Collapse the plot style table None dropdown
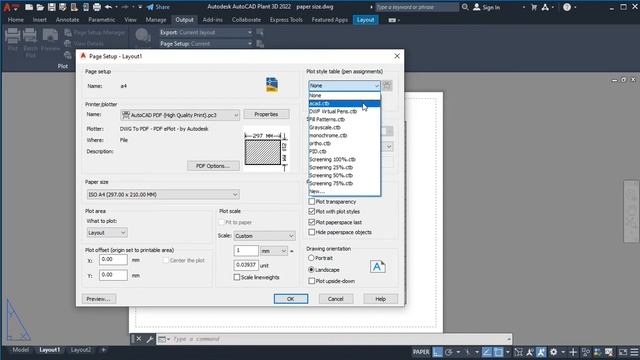This screenshot has height=360, width=640. click(x=344, y=86)
